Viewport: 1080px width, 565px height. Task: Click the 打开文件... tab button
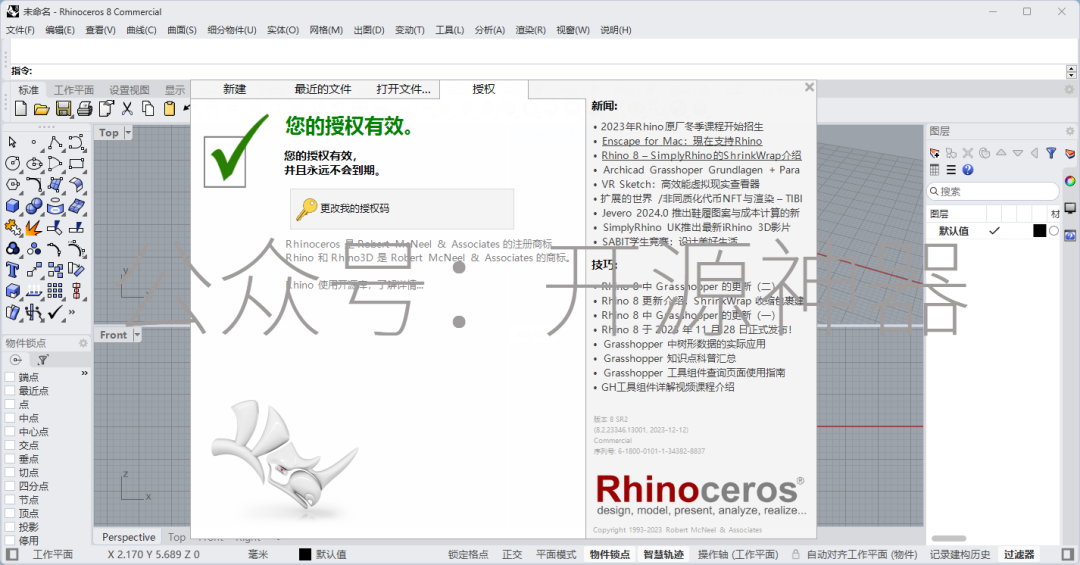(404, 89)
